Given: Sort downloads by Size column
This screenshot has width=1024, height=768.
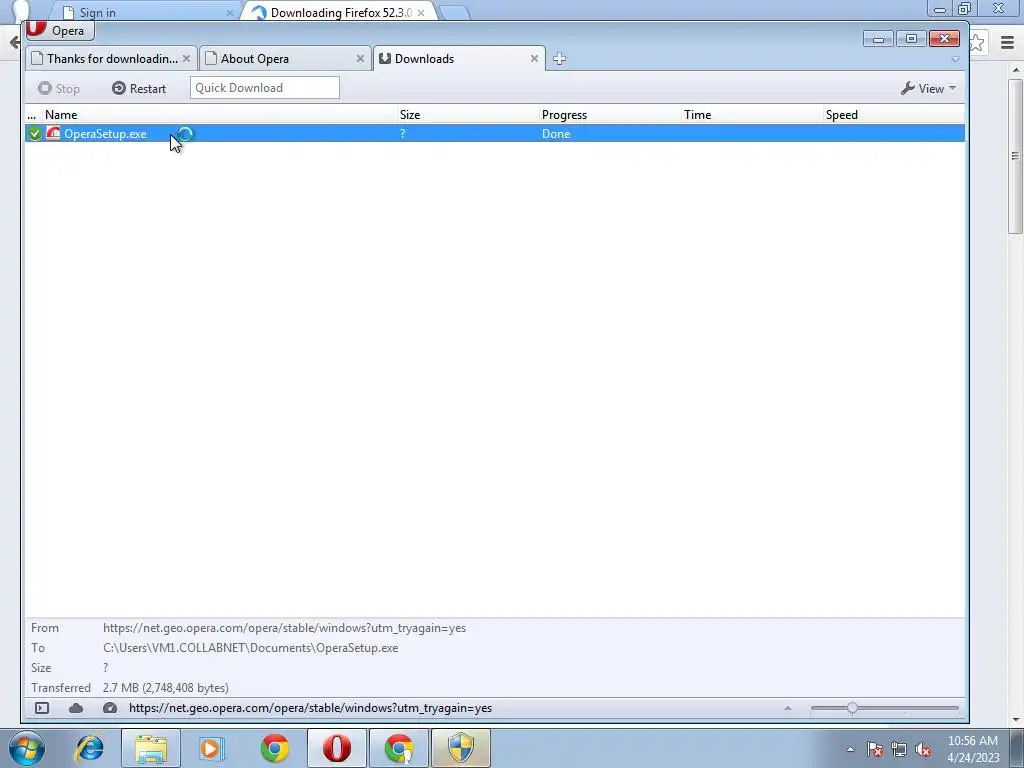Looking at the screenshot, I should point(468,114).
